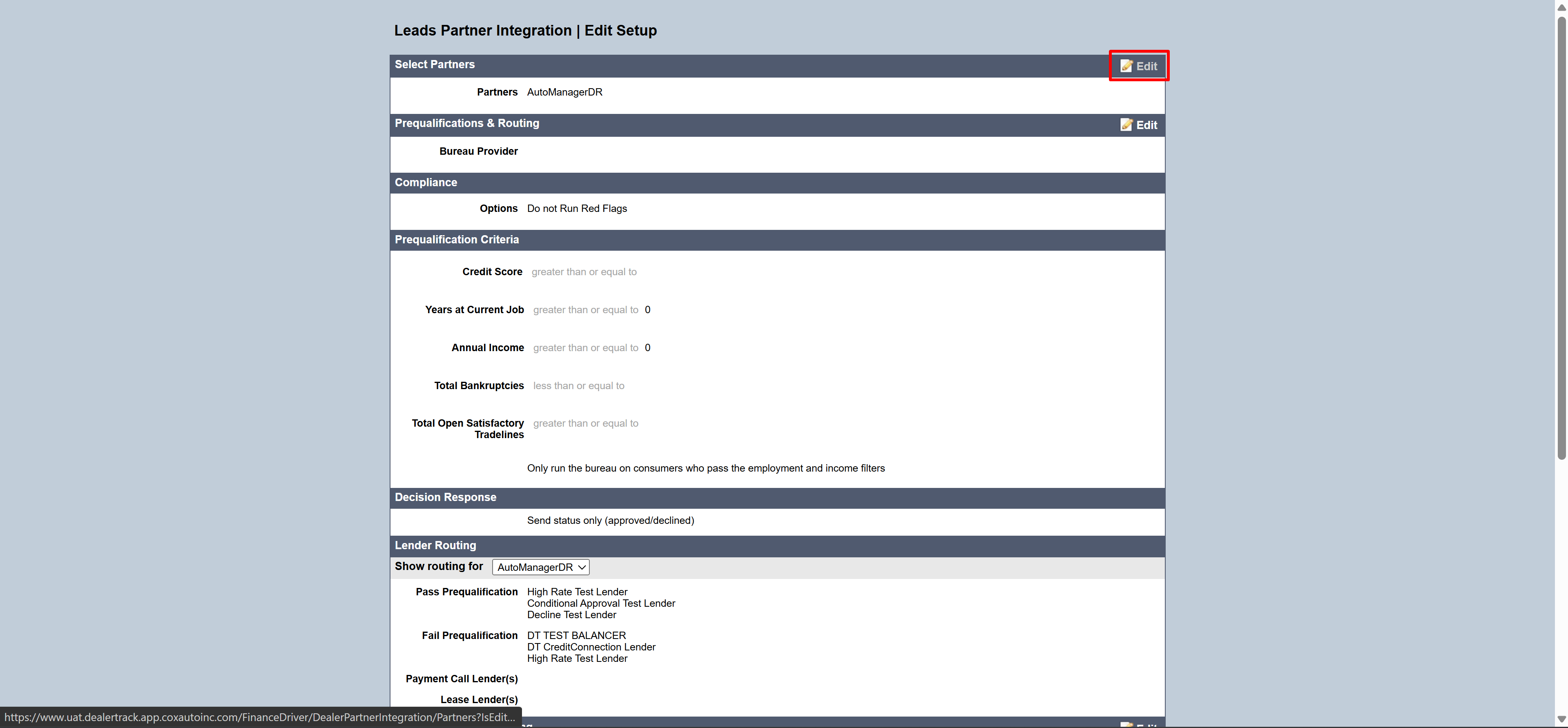Click the AutoManagerDR partner value
Screen dimensions: 1568x728
564,92
